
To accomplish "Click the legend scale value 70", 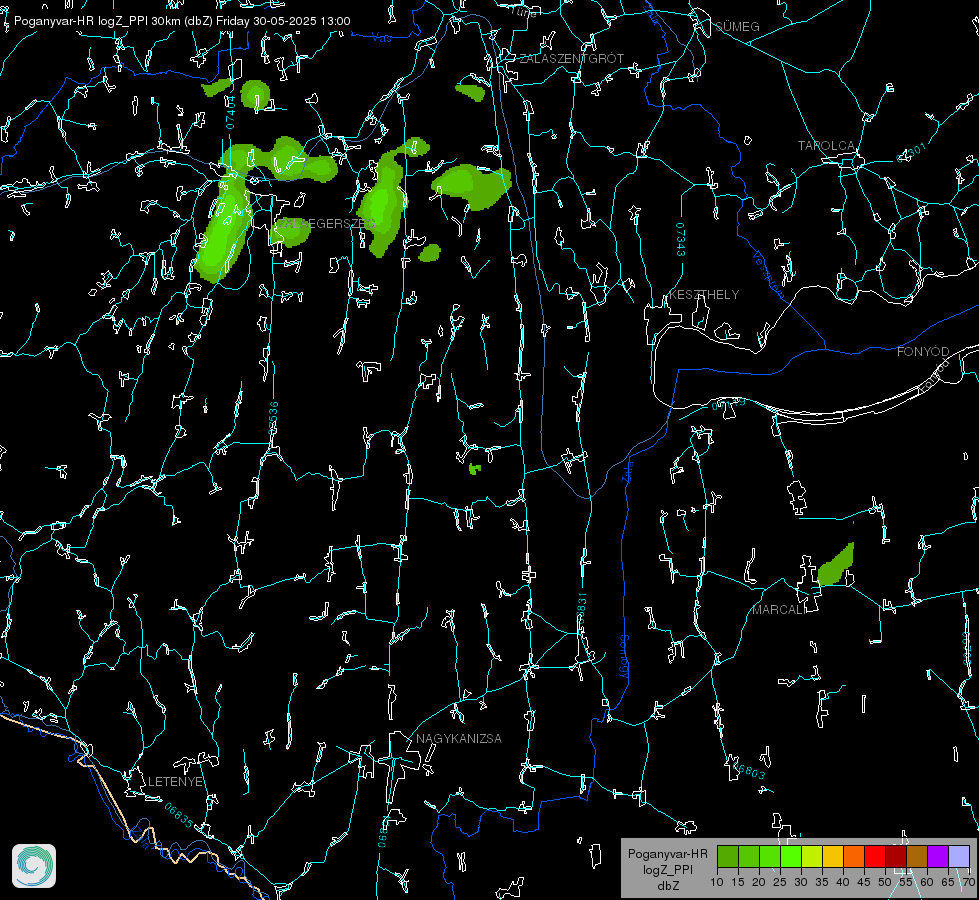I will tap(969, 882).
